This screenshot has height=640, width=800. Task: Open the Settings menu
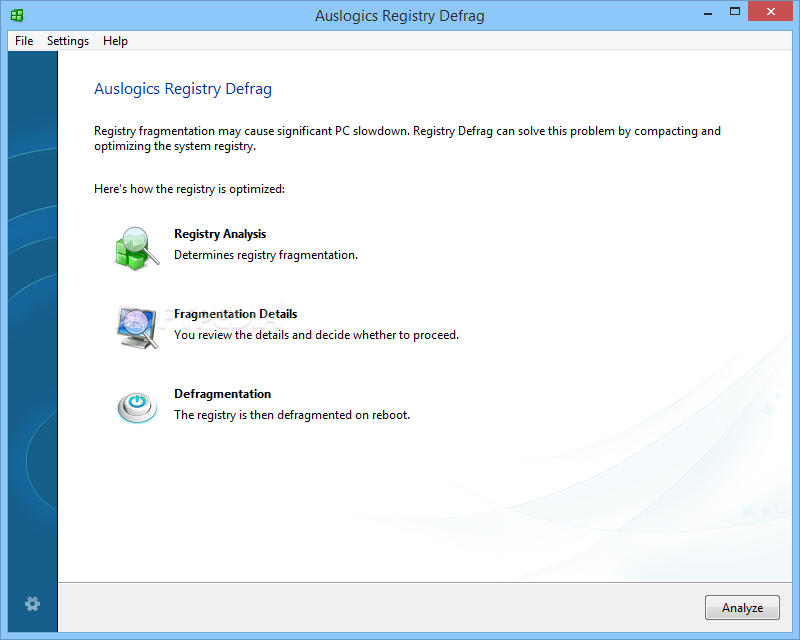(68, 41)
